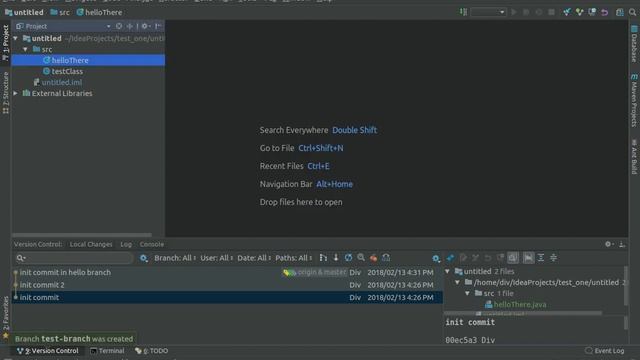
Task: Click Highlight non-picked commits icon
Action: pos(386,258)
